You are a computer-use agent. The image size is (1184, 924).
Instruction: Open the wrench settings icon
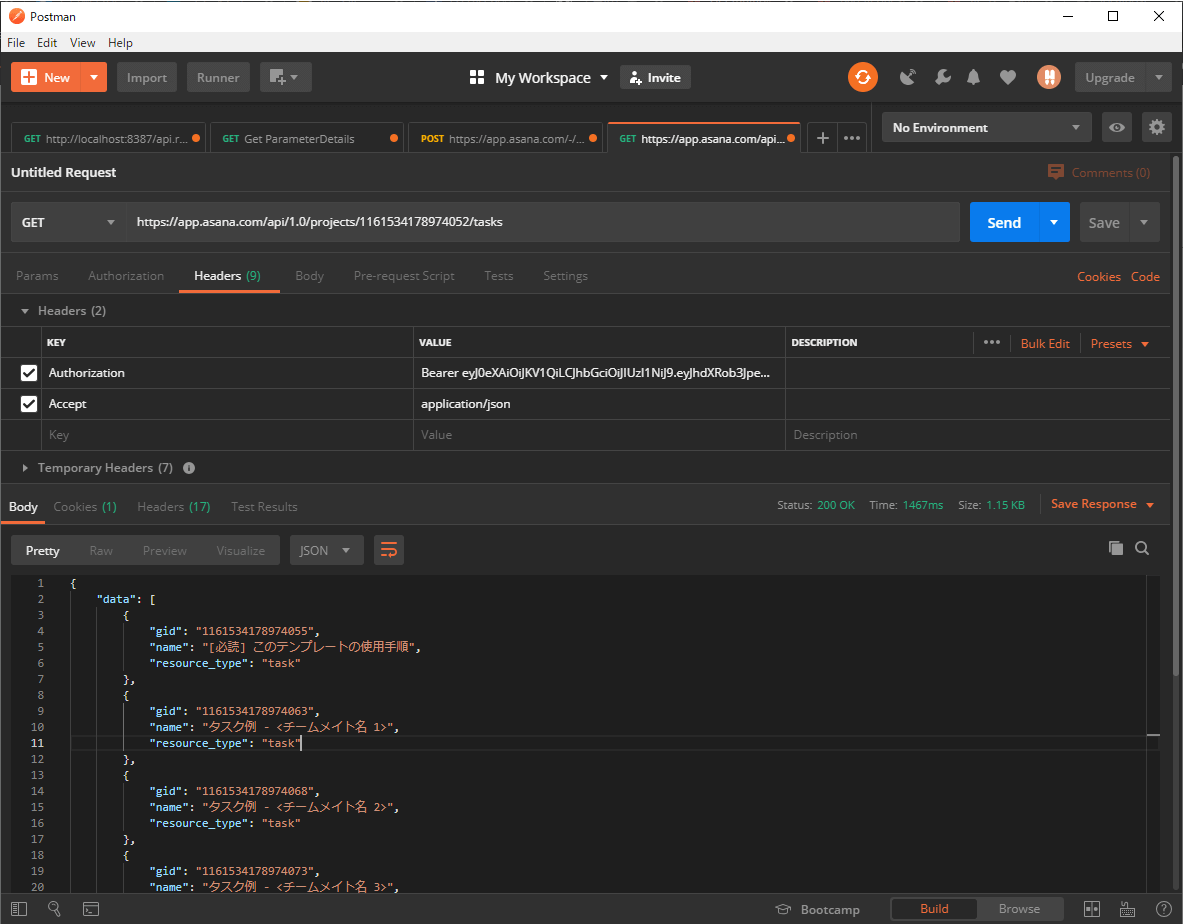(x=942, y=77)
